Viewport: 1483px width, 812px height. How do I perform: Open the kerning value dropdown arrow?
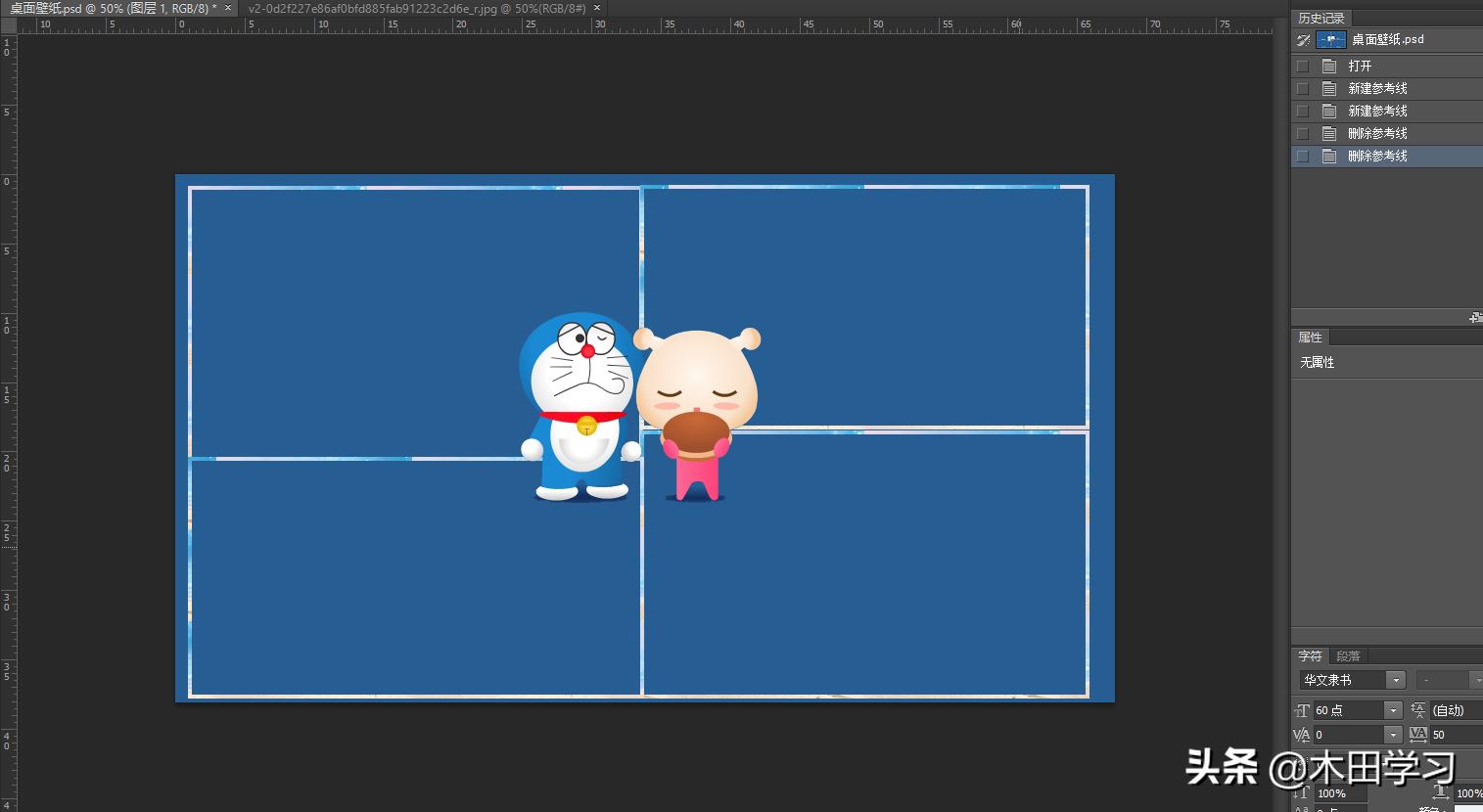click(1393, 735)
